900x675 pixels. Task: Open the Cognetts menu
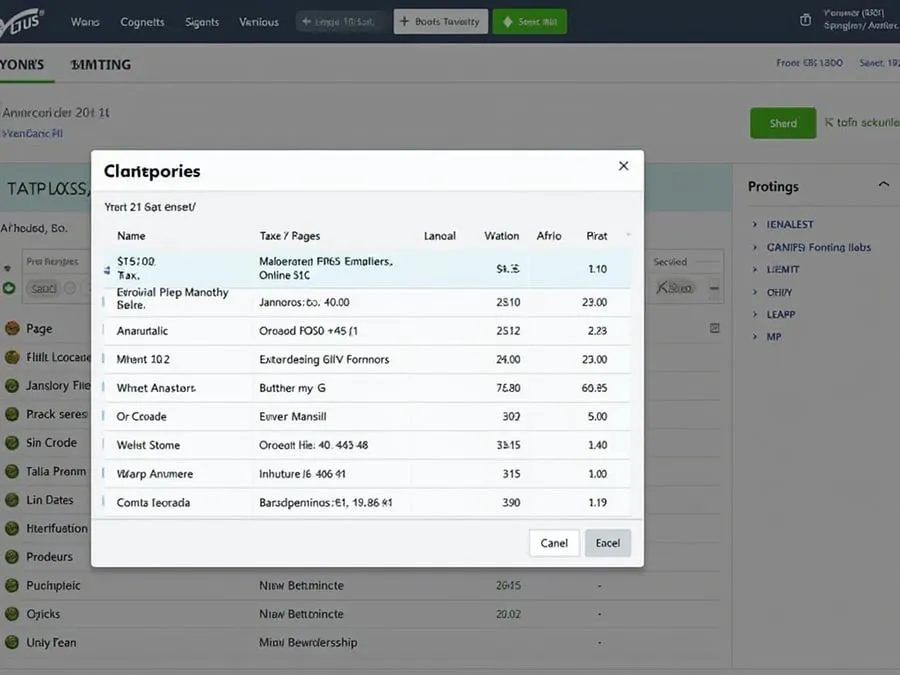[142, 22]
